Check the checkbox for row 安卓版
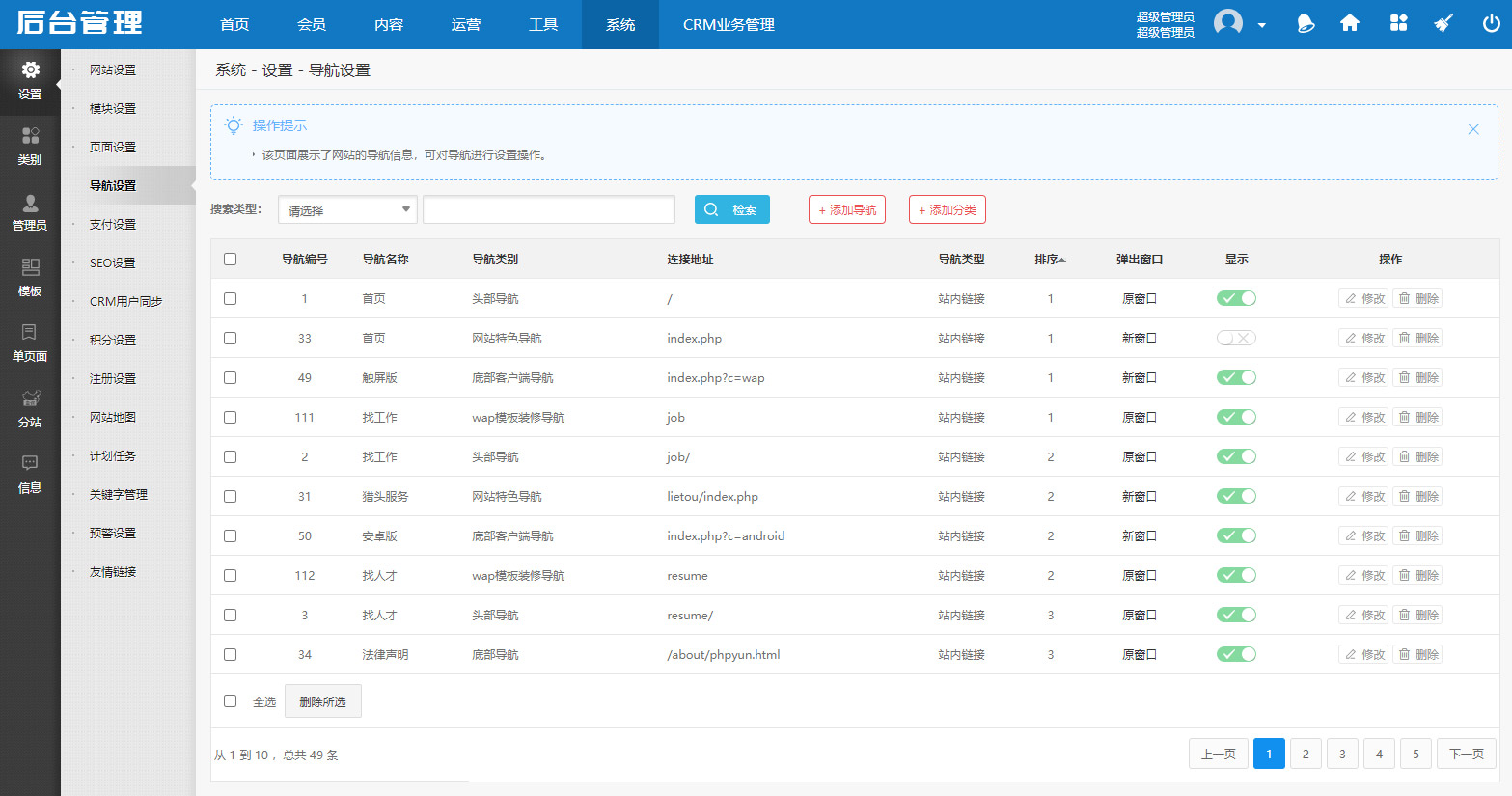Screen dimensions: 1512x796 pyautogui.click(x=230, y=535)
